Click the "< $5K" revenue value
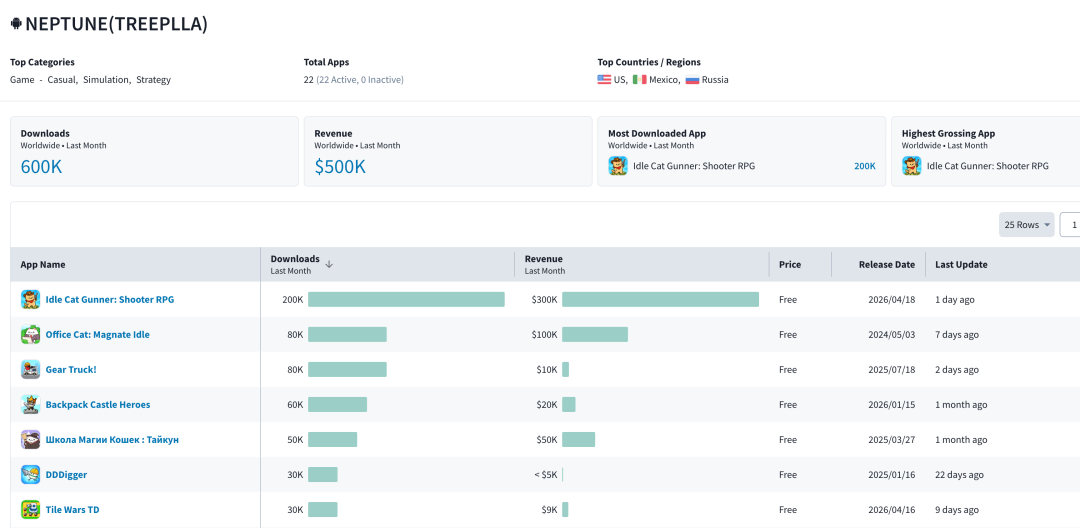 (x=546, y=474)
